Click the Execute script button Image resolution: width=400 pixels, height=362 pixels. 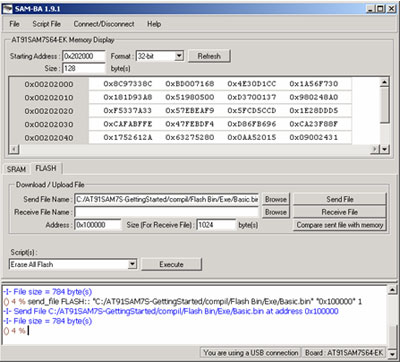[x=171, y=264]
